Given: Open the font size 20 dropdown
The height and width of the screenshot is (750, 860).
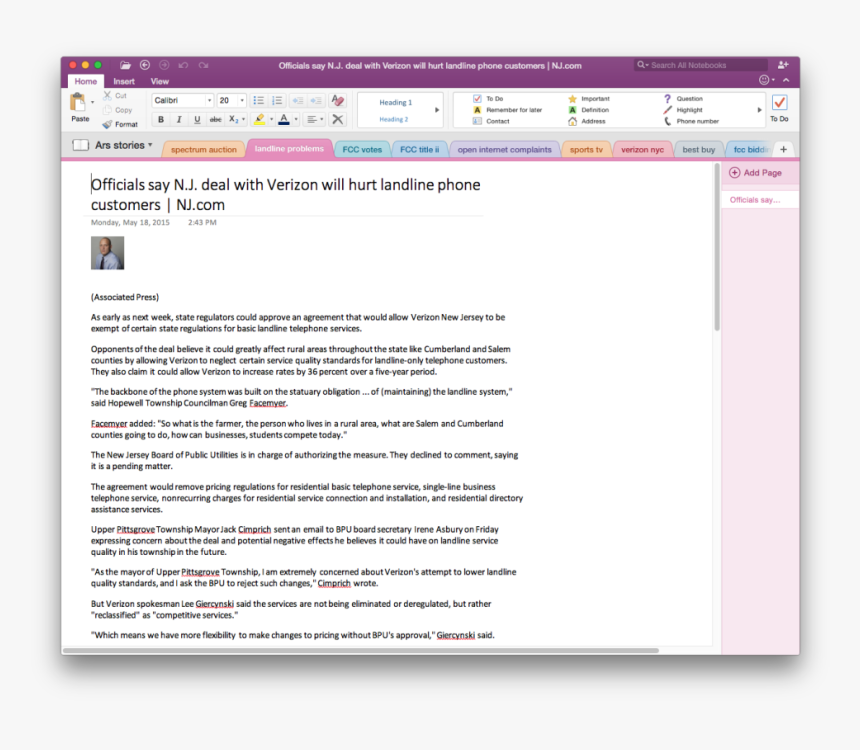Looking at the screenshot, I should click(x=231, y=101).
